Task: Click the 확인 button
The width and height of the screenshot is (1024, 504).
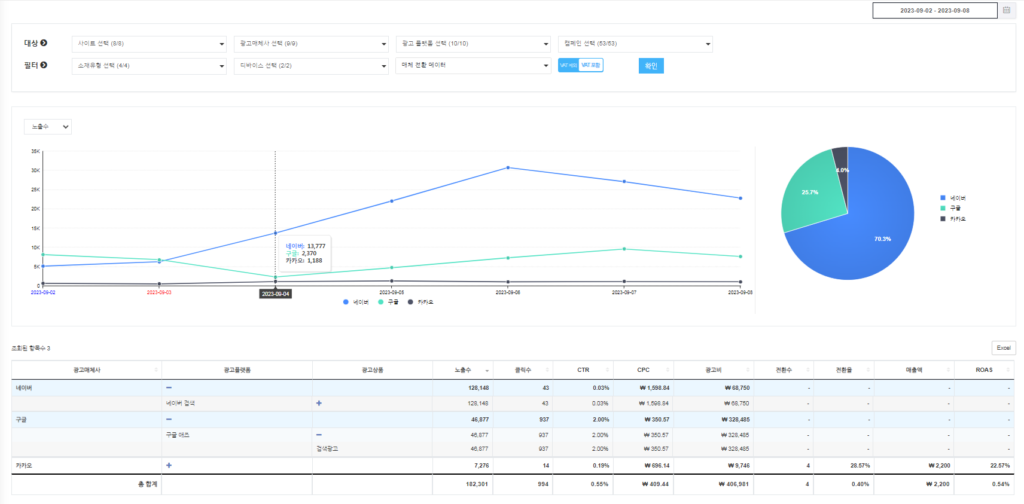Action: click(x=651, y=65)
